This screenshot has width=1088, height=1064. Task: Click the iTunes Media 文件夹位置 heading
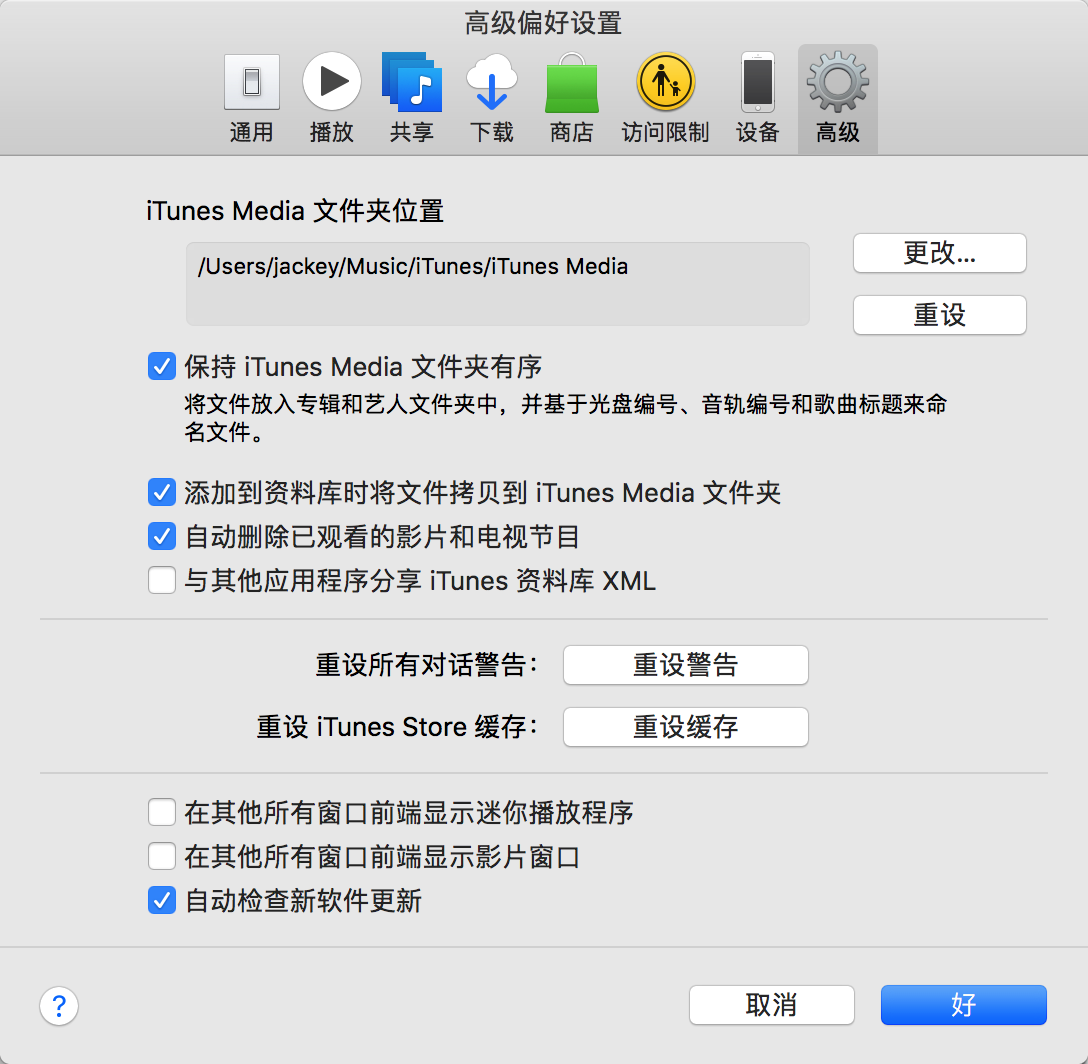click(295, 211)
